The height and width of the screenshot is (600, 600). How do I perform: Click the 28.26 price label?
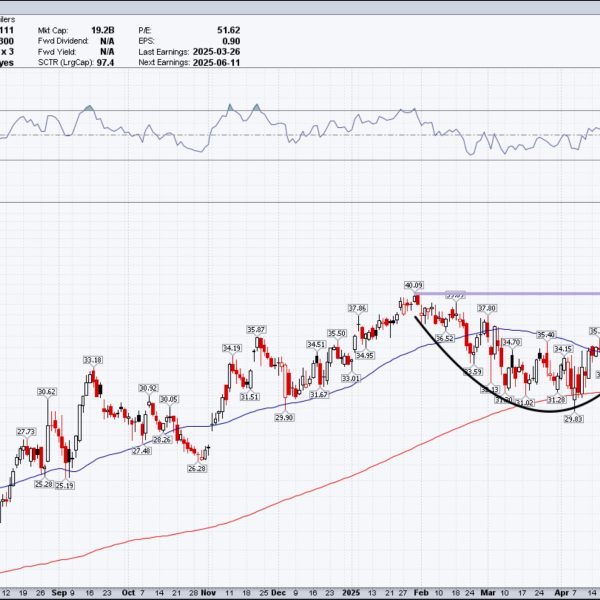pyautogui.click(x=162, y=440)
